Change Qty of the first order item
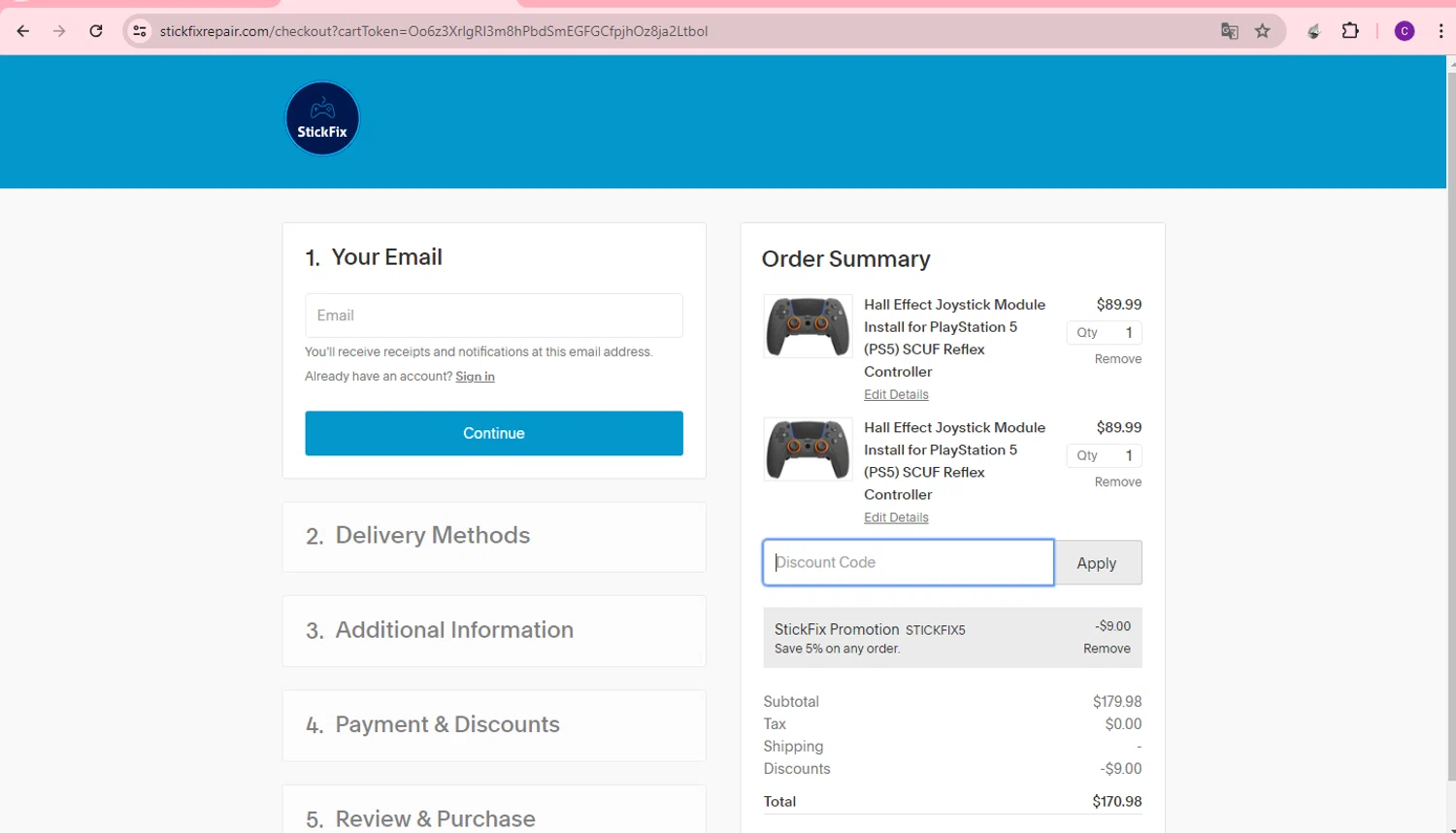1456x833 pixels. [1105, 333]
